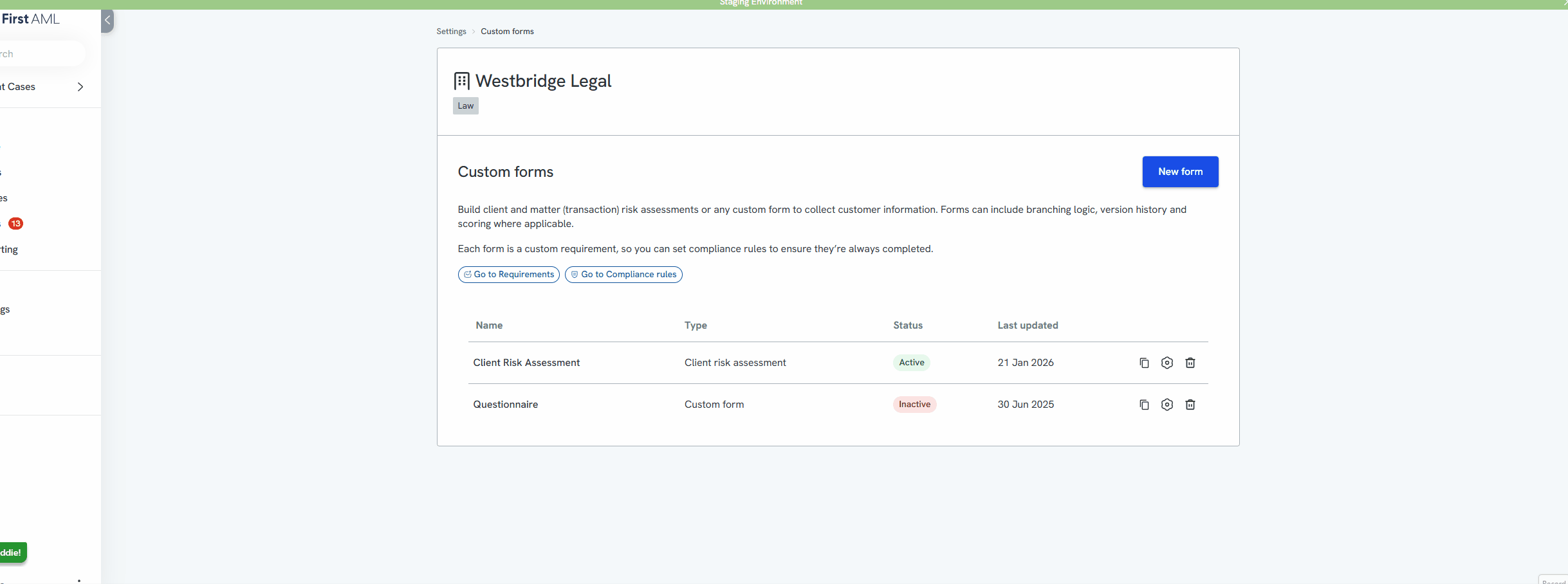The width and height of the screenshot is (1568, 584).
Task: Delete the Client Risk Assessment form
Action: 1190,363
